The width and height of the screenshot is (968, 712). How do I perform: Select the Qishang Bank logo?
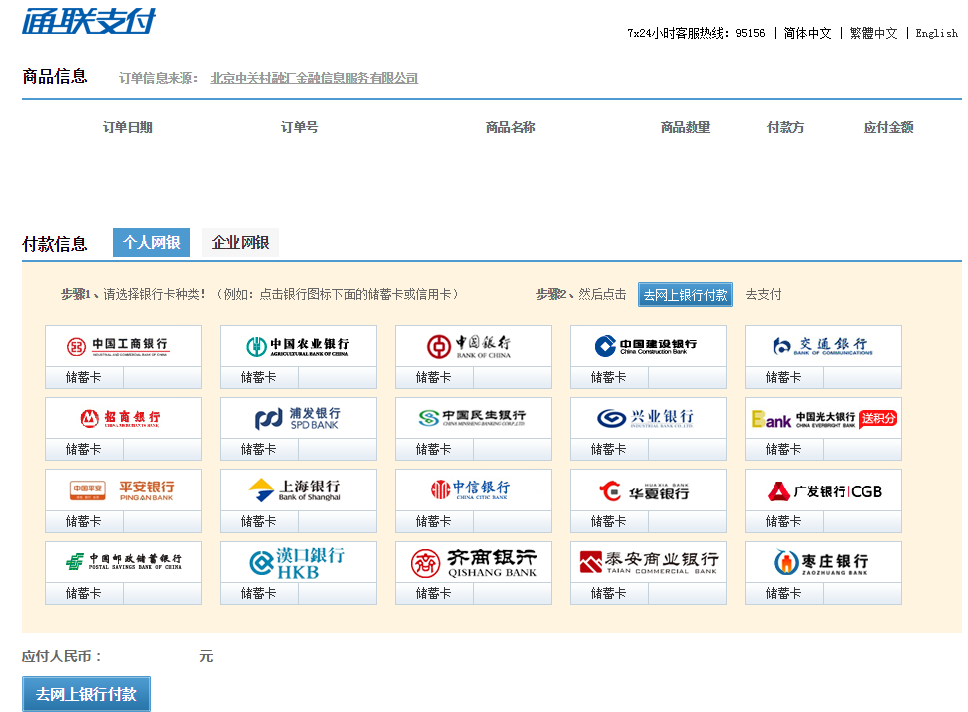tap(473, 562)
